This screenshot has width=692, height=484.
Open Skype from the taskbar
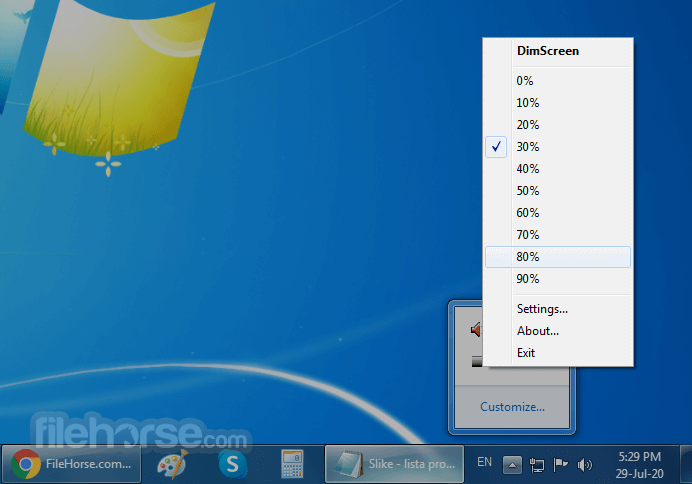233,464
